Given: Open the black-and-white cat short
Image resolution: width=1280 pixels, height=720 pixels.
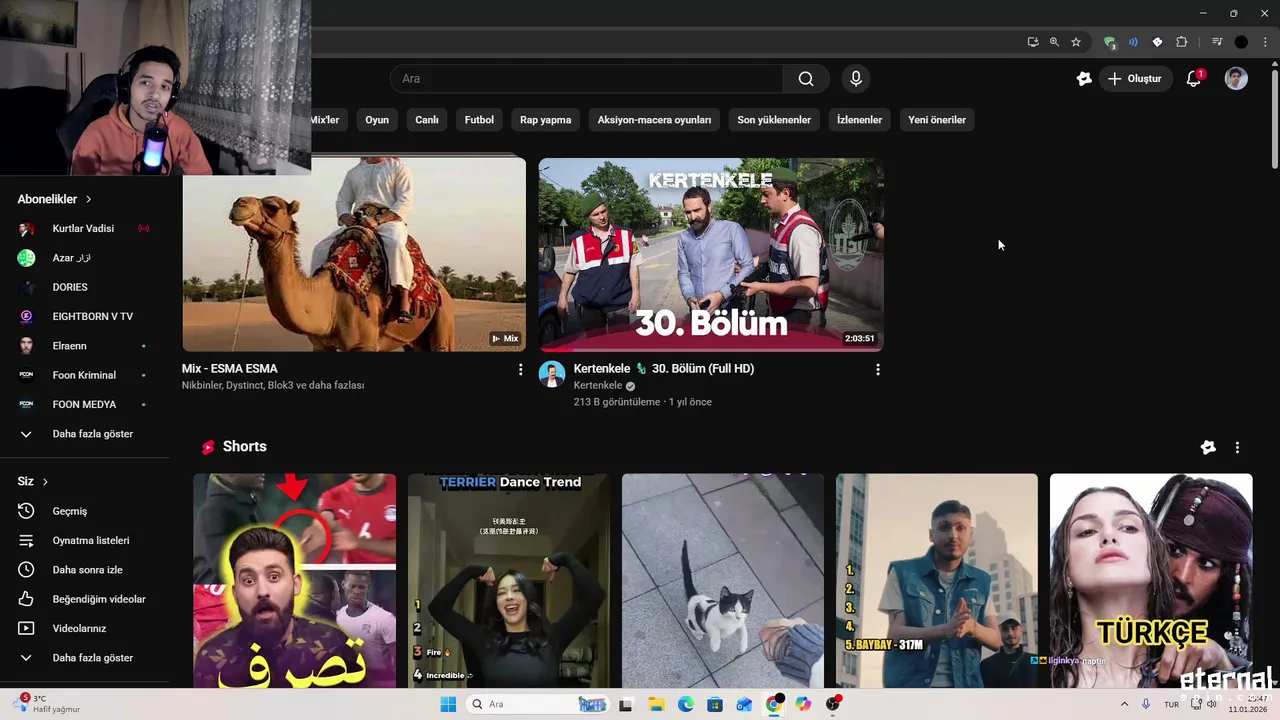Looking at the screenshot, I should [x=723, y=580].
